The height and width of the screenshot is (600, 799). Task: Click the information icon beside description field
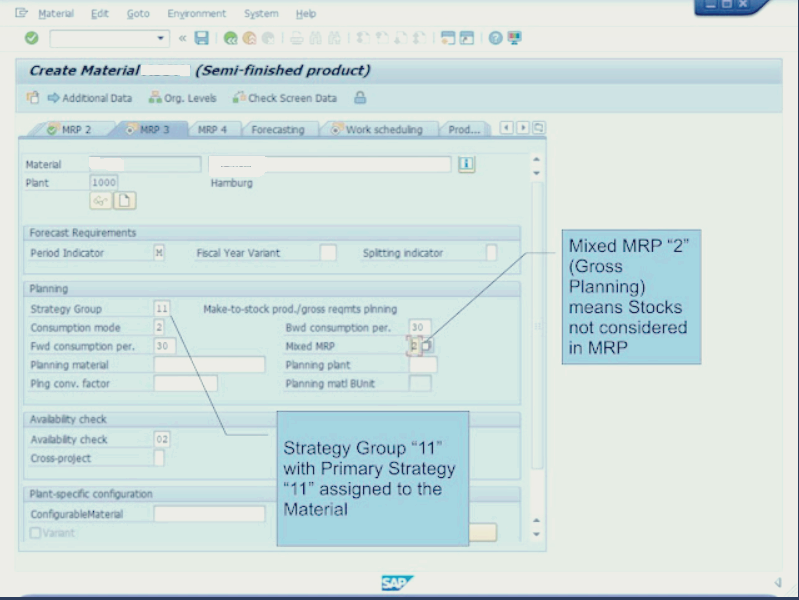coord(466,164)
